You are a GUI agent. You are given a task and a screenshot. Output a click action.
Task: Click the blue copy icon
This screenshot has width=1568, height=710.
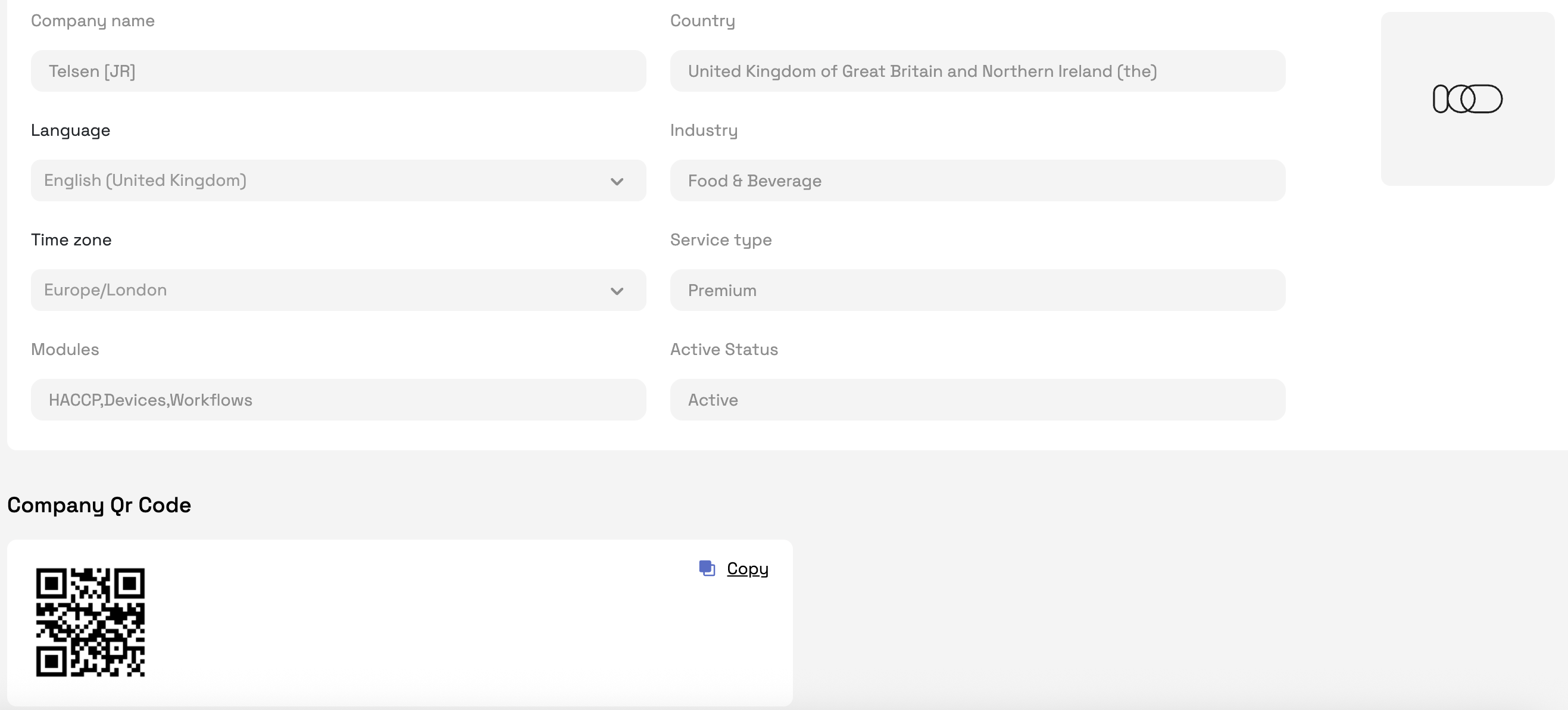pyautogui.click(x=707, y=568)
